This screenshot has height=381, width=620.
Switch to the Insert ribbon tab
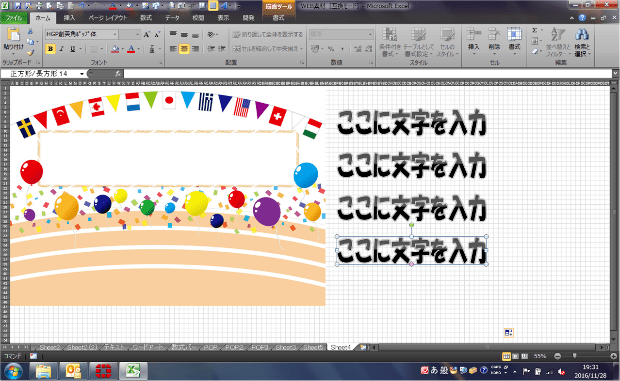point(69,18)
